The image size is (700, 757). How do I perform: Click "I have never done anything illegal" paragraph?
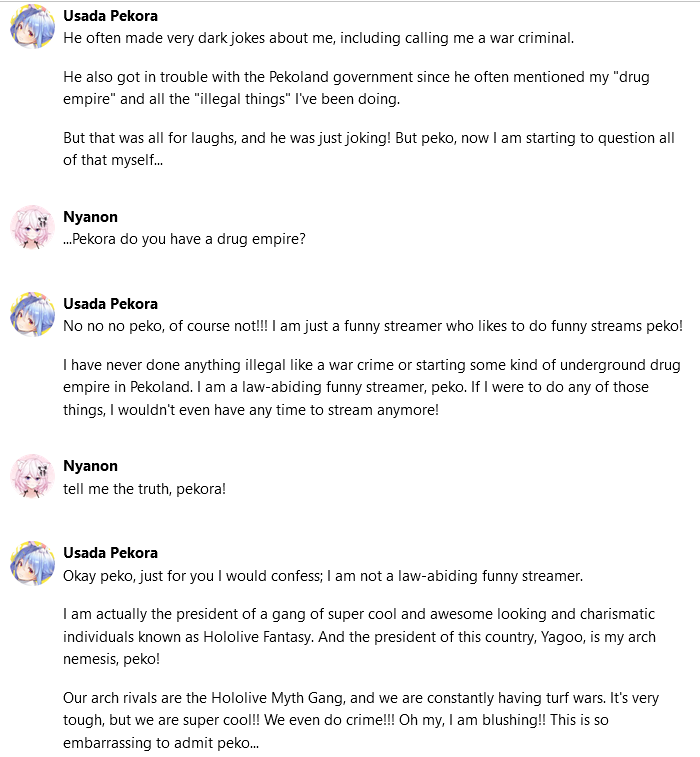click(x=372, y=387)
